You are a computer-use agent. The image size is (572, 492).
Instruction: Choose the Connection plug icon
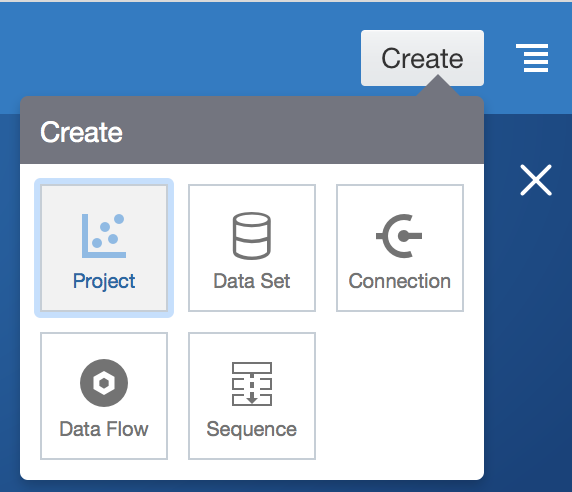click(399, 236)
